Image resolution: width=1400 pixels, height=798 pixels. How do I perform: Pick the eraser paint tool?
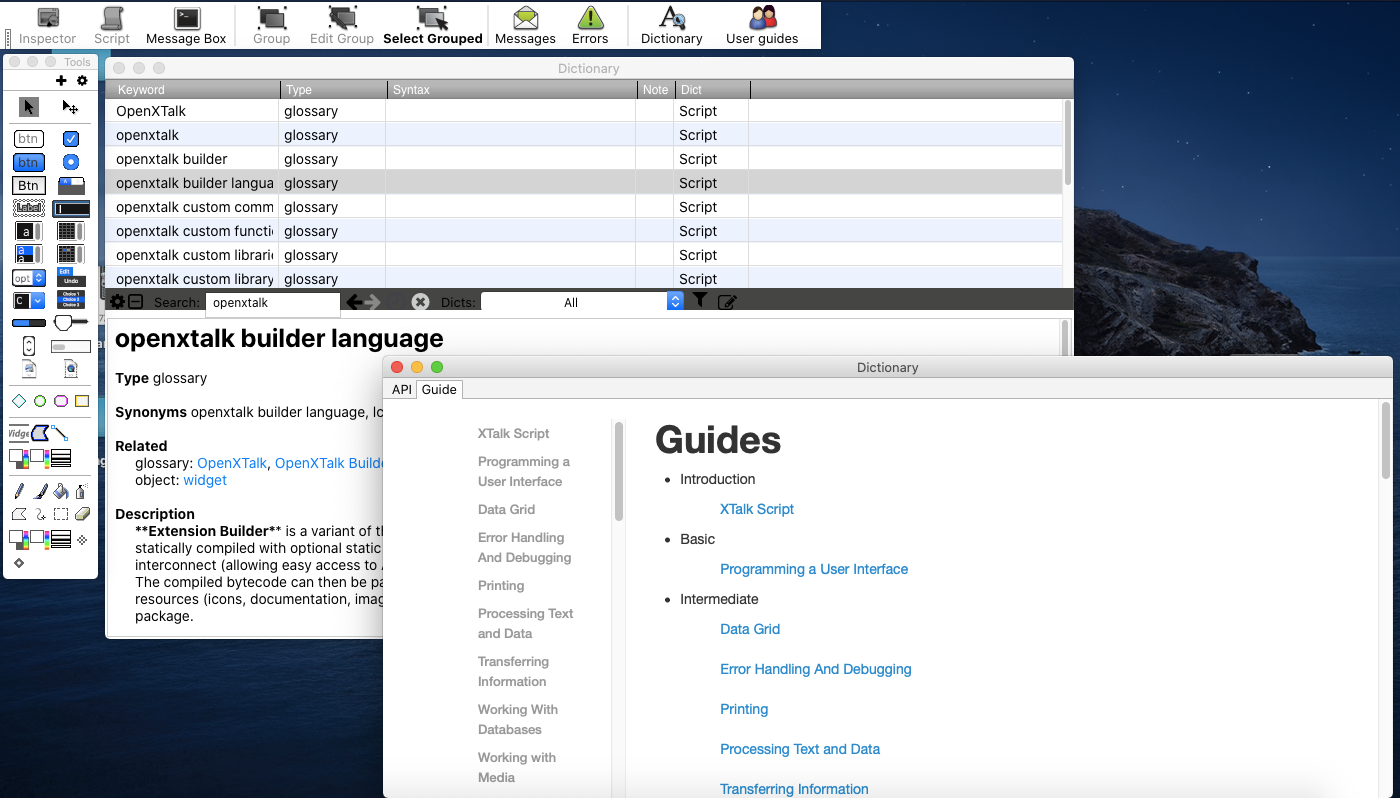[82, 514]
